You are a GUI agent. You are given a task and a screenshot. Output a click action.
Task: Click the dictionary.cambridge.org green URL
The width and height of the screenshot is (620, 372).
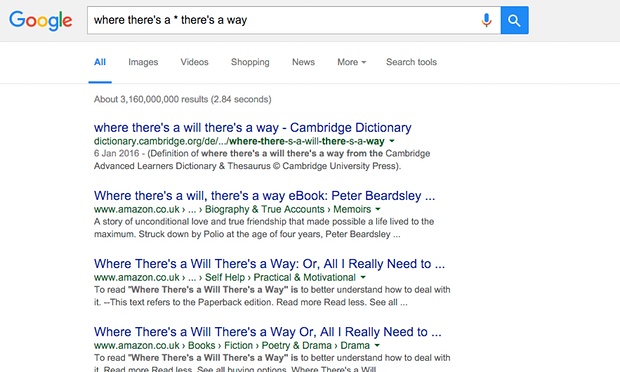click(x=239, y=141)
